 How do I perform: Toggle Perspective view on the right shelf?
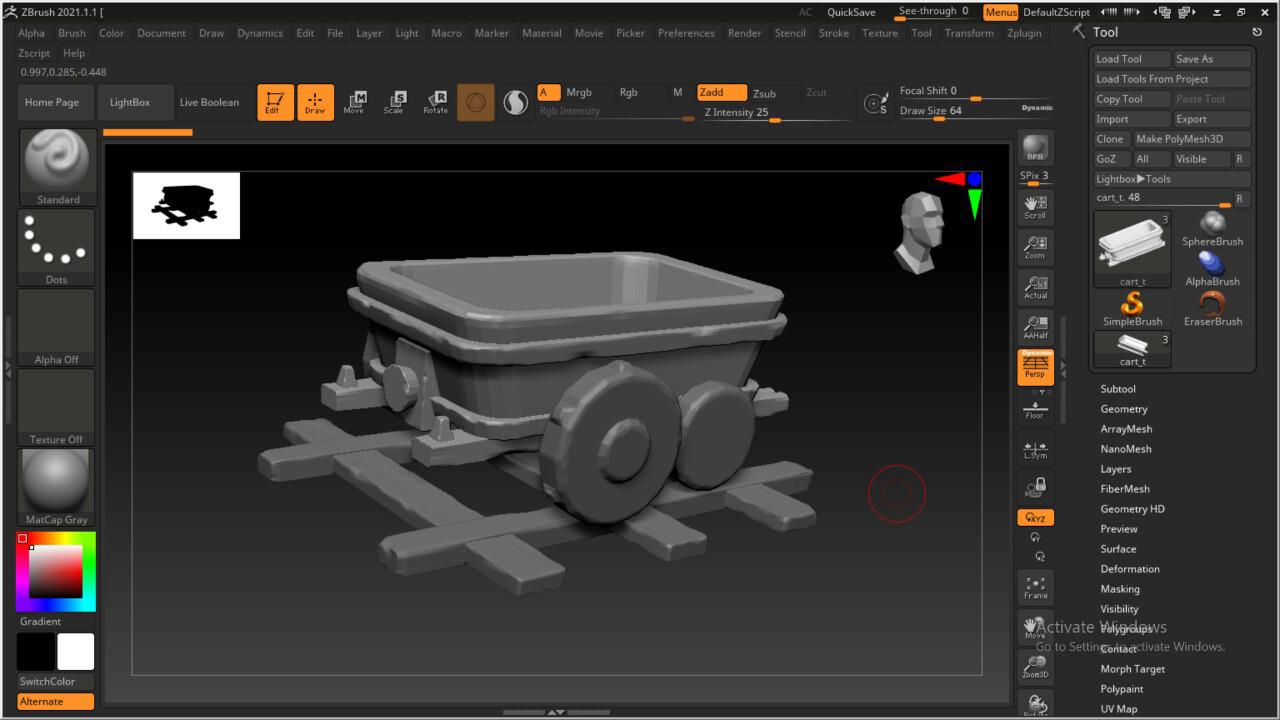(x=1035, y=366)
